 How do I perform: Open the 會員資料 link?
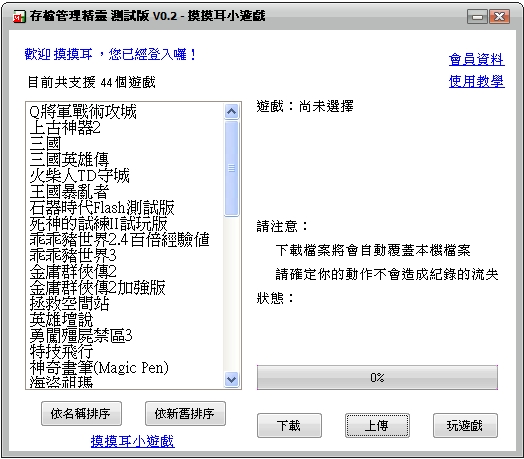[x=476, y=59]
